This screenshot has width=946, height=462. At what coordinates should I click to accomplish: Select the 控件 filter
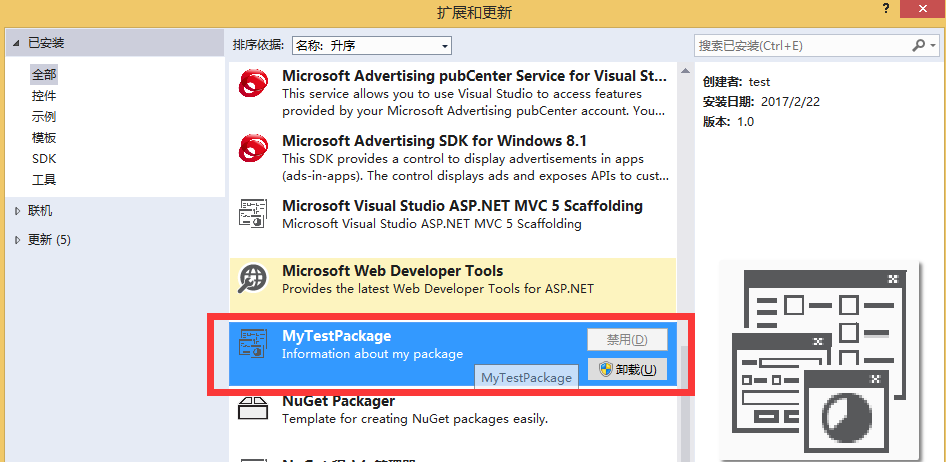[x=44, y=96]
